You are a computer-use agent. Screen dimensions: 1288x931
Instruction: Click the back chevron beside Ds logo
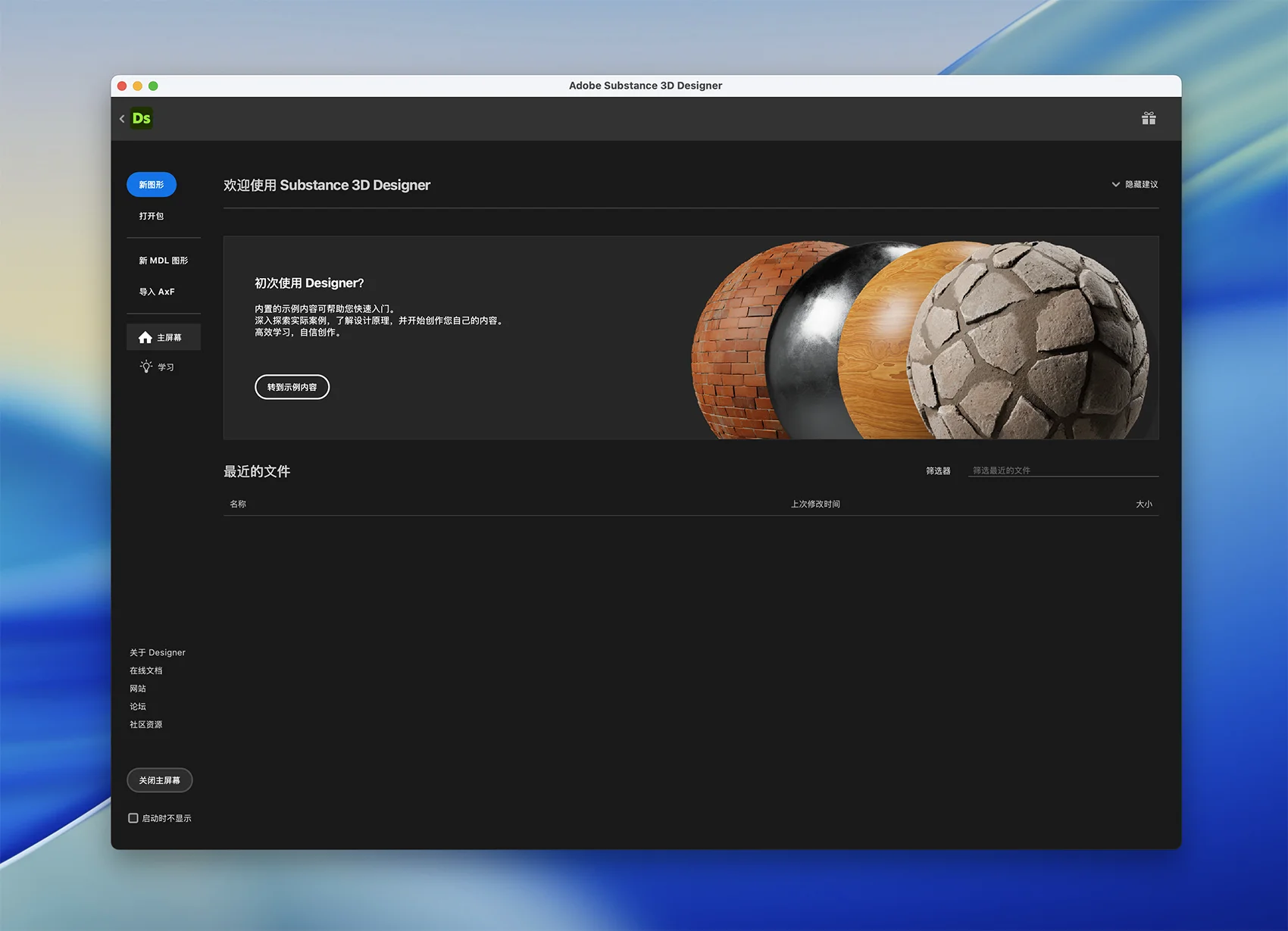[122, 119]
